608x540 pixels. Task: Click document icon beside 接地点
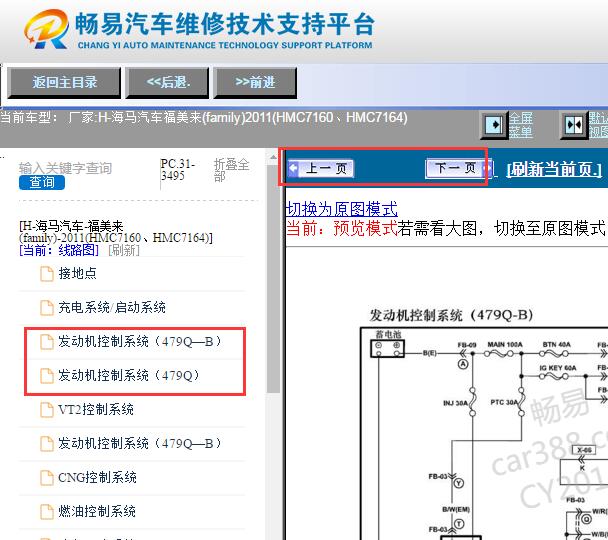coord(47,274)
